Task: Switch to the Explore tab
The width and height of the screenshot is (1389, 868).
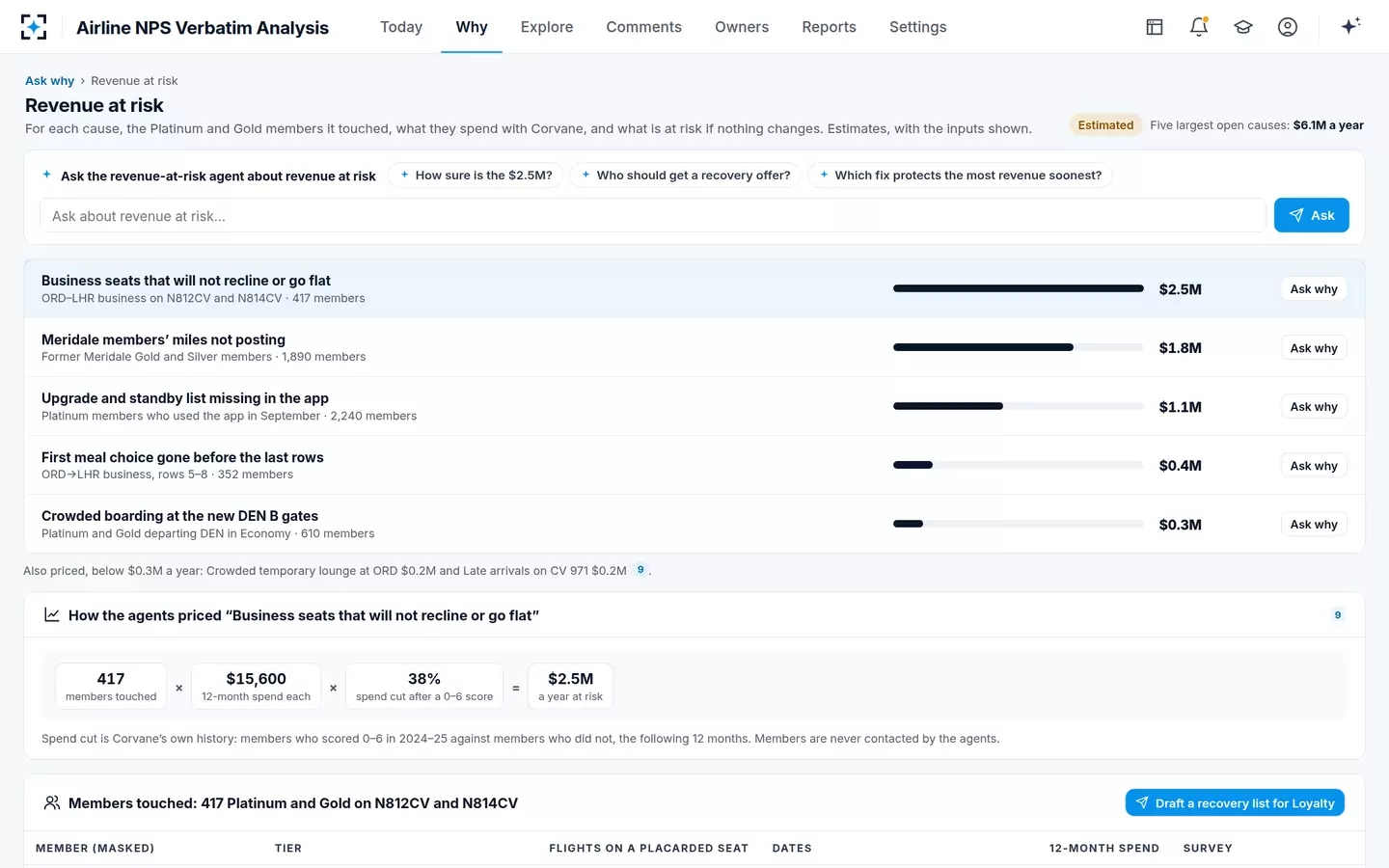Action: (x=547, y=27)
